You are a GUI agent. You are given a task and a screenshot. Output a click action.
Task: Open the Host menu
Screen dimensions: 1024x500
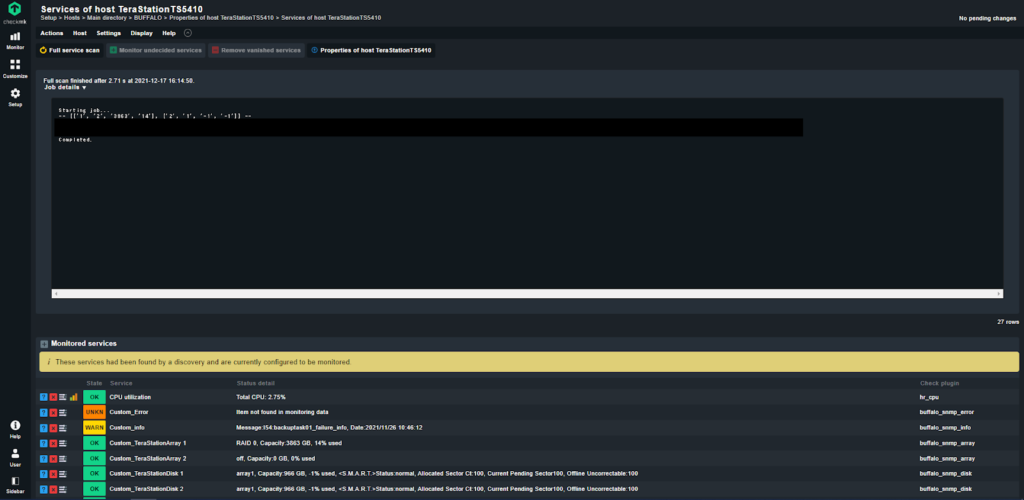click(80, 33)
